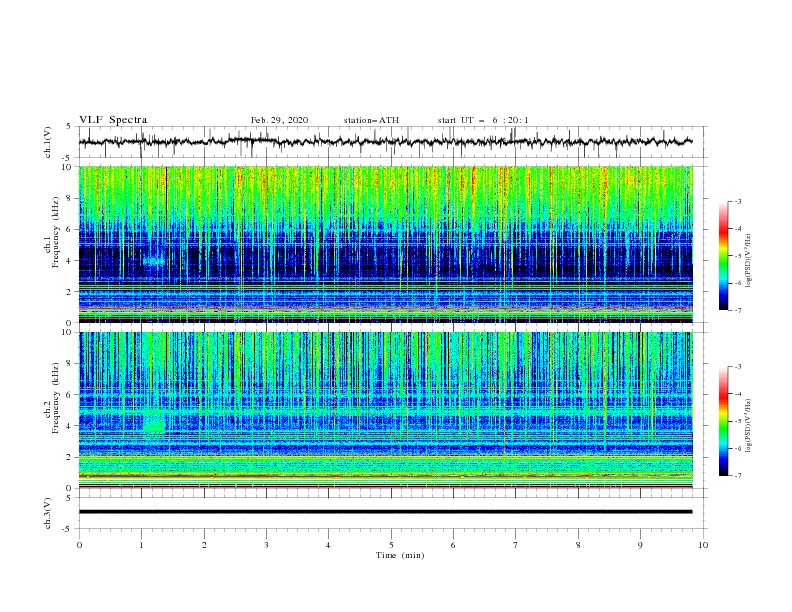Click the 'VLF Spectra' title text
The image size is (792, 612).
pos(113,120)
